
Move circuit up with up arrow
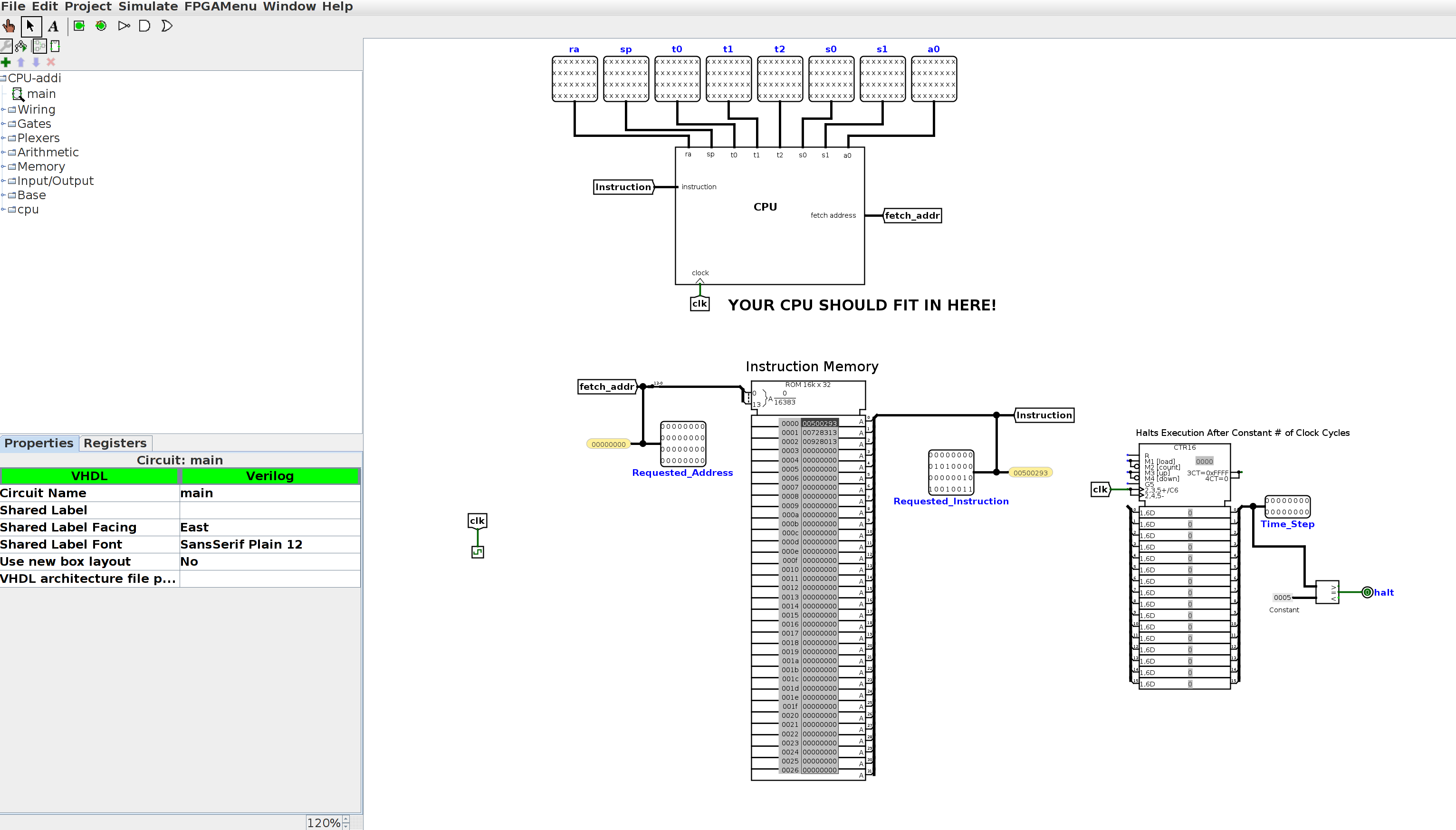point(21,62)
